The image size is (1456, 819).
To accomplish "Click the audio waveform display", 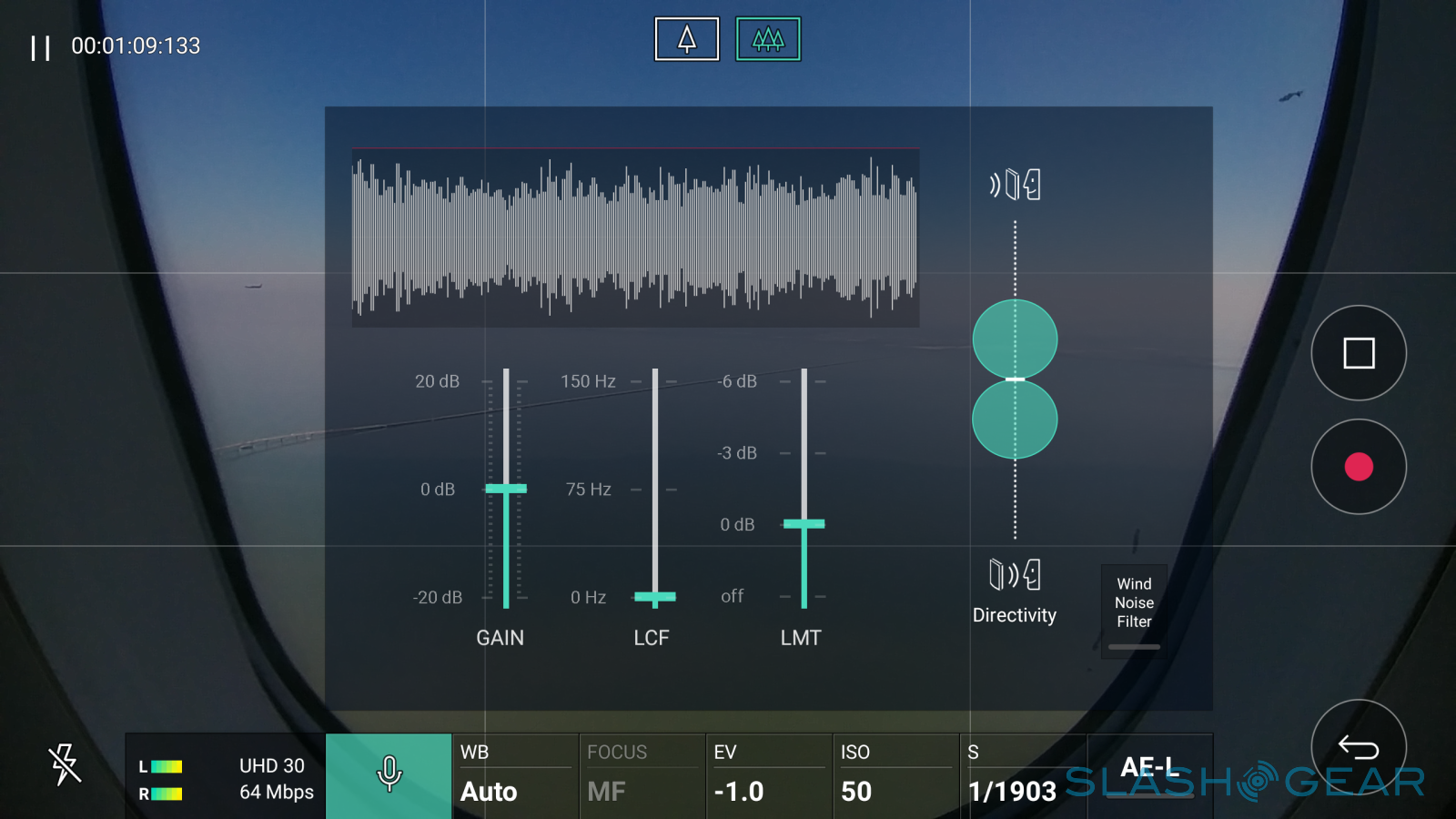I will (635, 237).
